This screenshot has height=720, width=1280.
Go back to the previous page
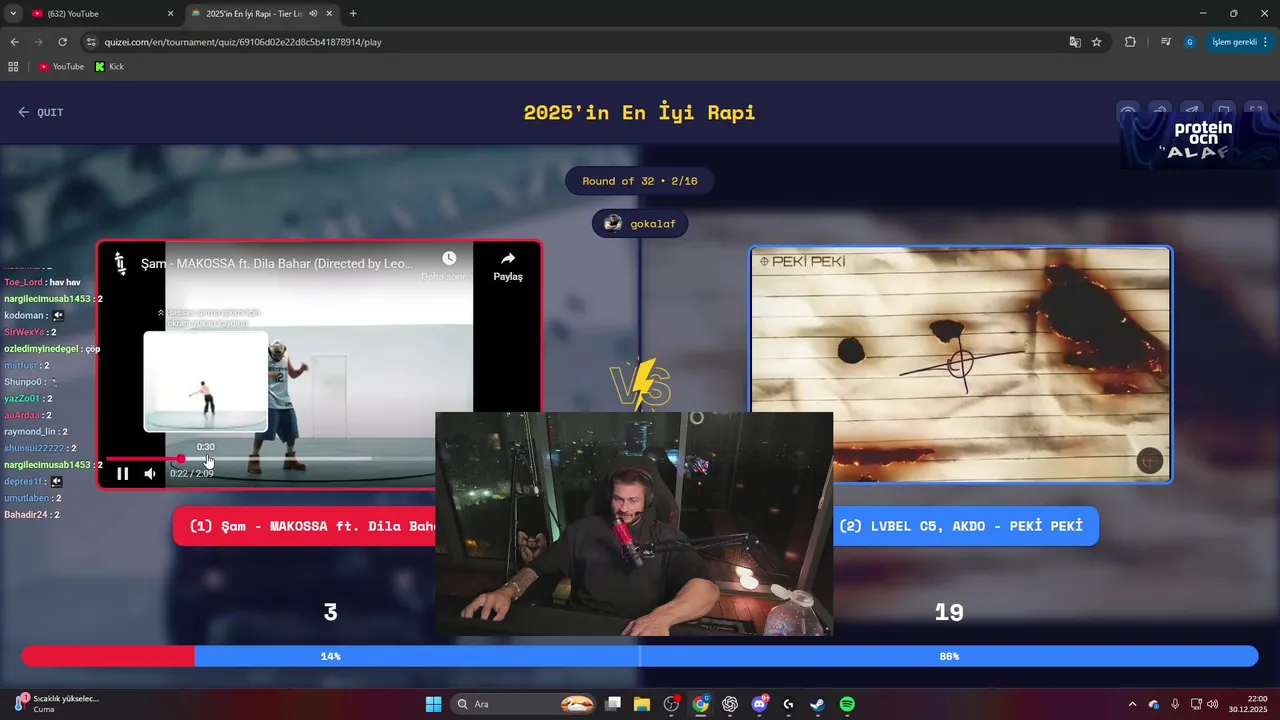coord(14,42)
